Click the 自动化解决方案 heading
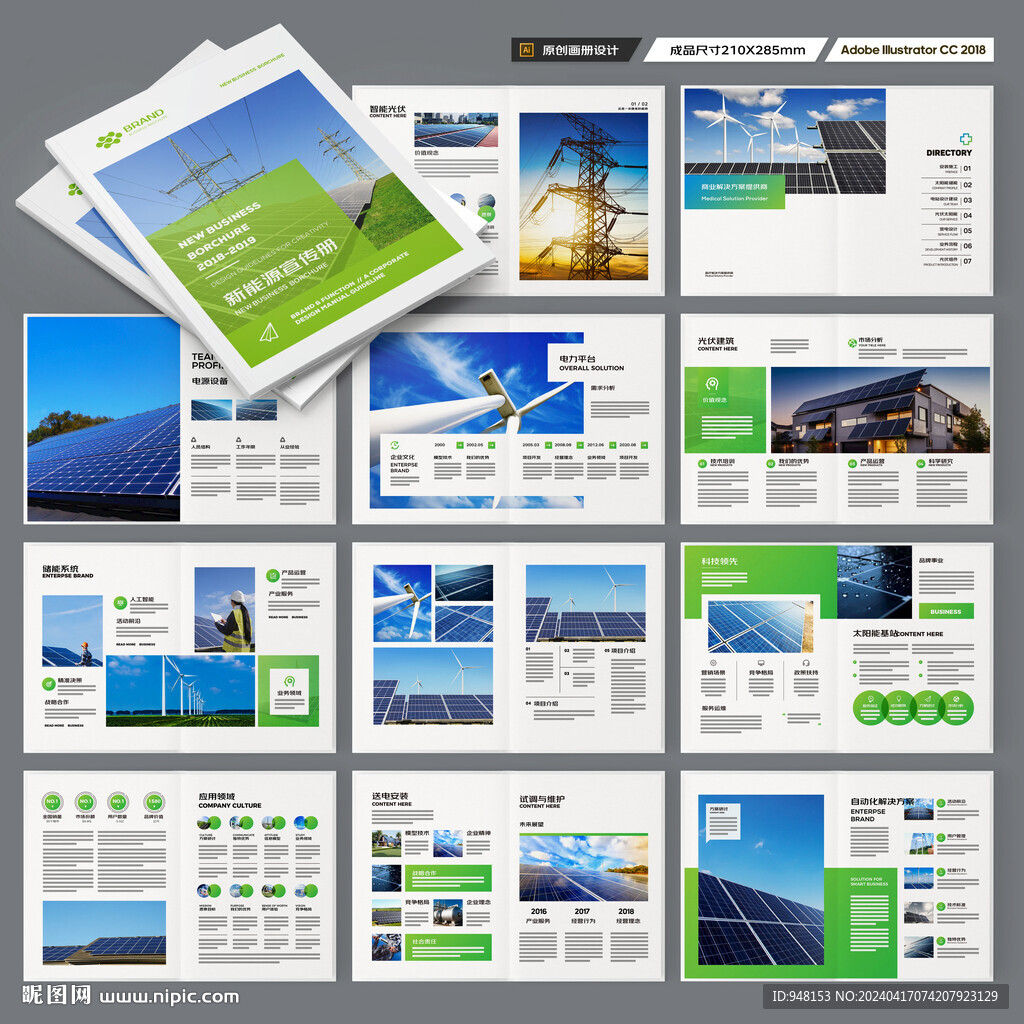This screenshot has width=1024, height=1024. 882,801
